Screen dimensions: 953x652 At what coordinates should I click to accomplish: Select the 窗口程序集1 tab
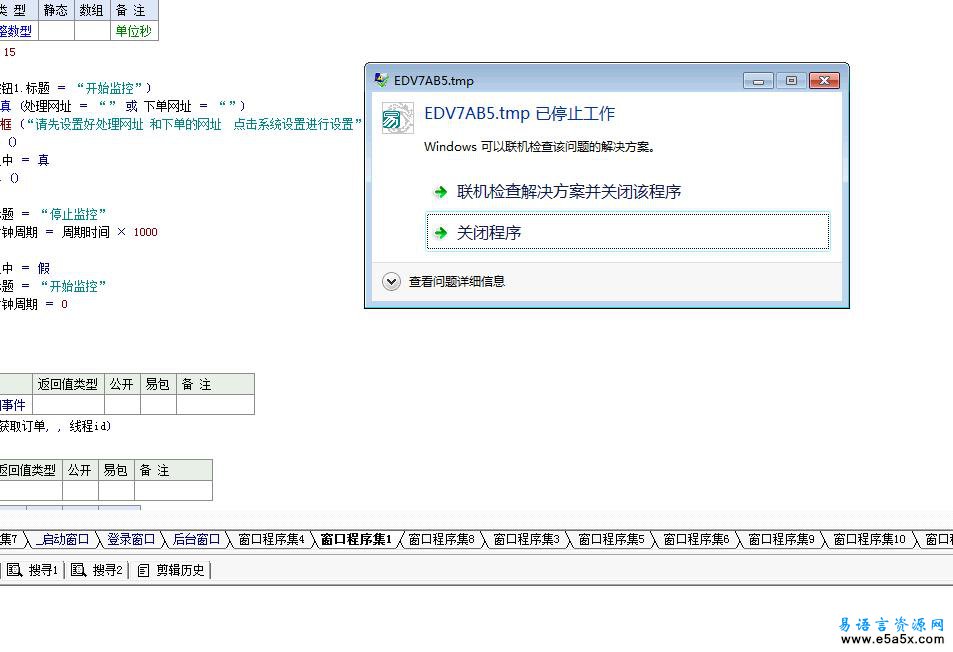pos(356,539)
